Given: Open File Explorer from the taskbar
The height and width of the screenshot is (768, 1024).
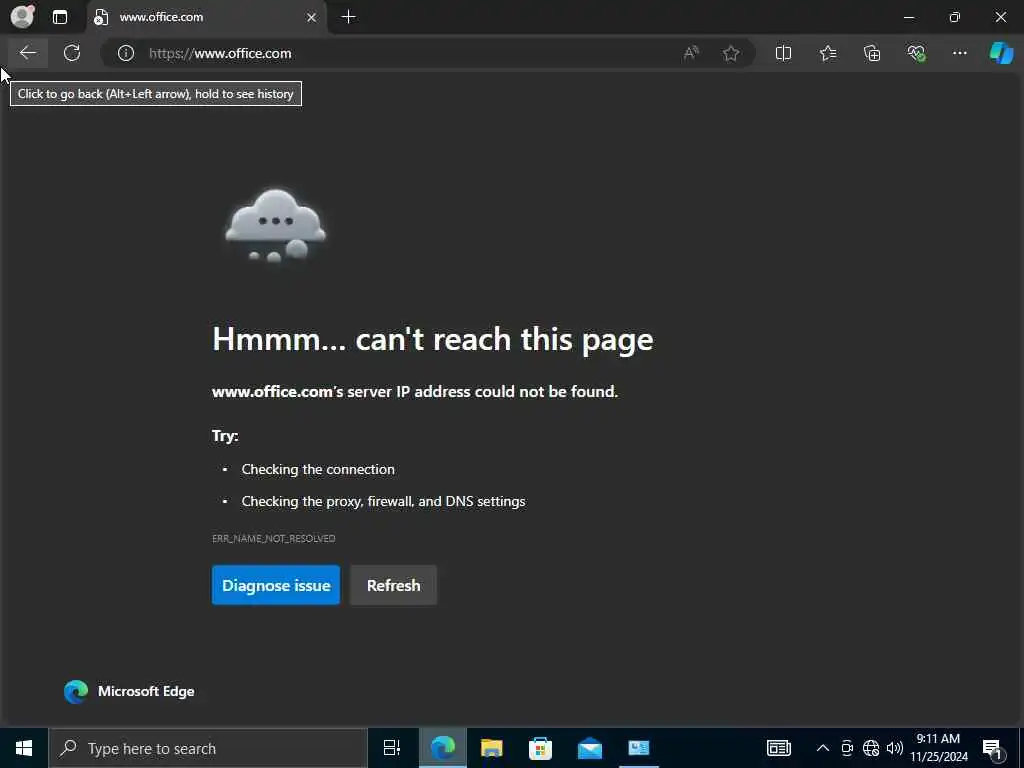Looking at the screenshot, I should pos(491,748).
